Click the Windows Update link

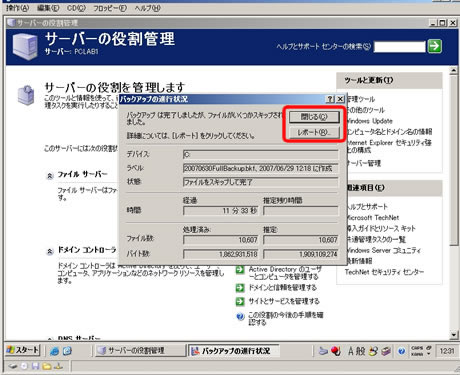click(369, 121)
